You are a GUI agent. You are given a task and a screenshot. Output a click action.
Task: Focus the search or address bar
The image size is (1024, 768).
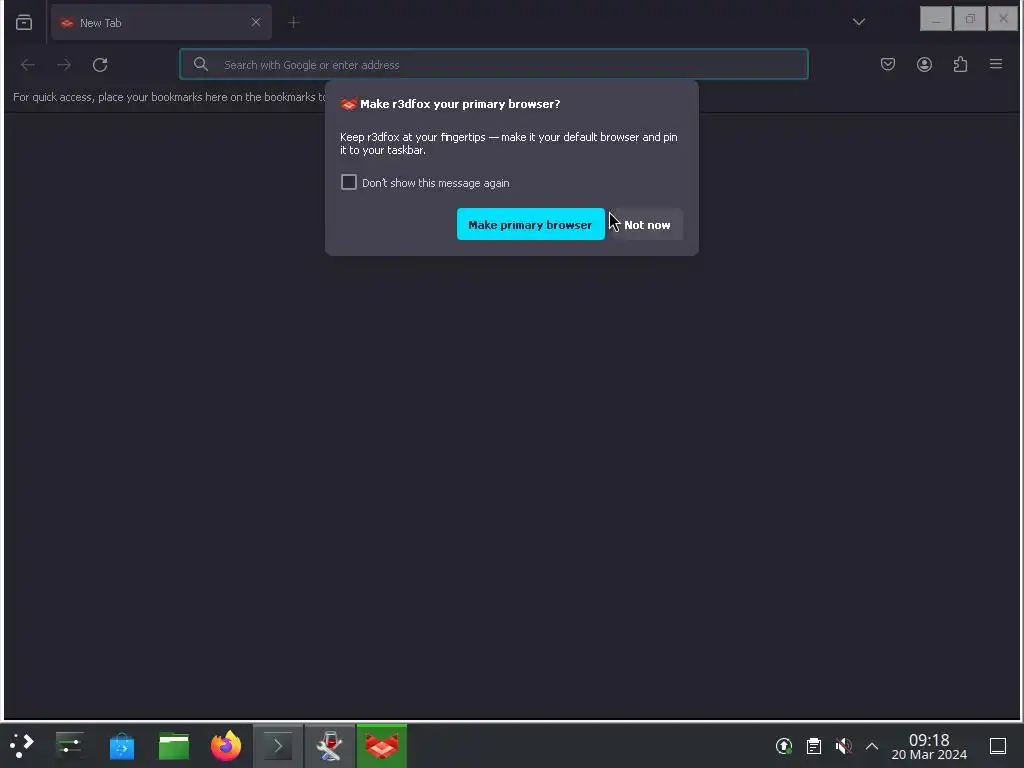tap(494, 65)
